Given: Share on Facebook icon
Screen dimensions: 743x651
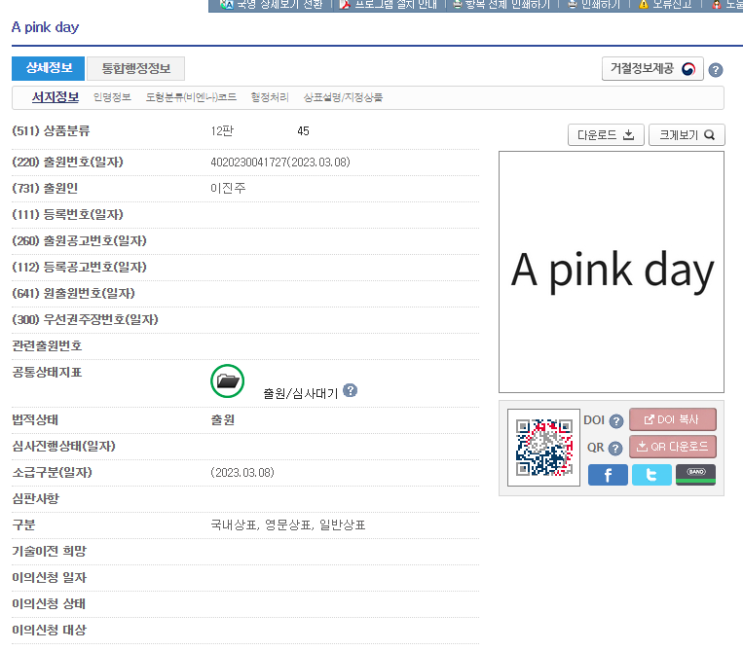Looking at the screenshot, I should 607,475.
